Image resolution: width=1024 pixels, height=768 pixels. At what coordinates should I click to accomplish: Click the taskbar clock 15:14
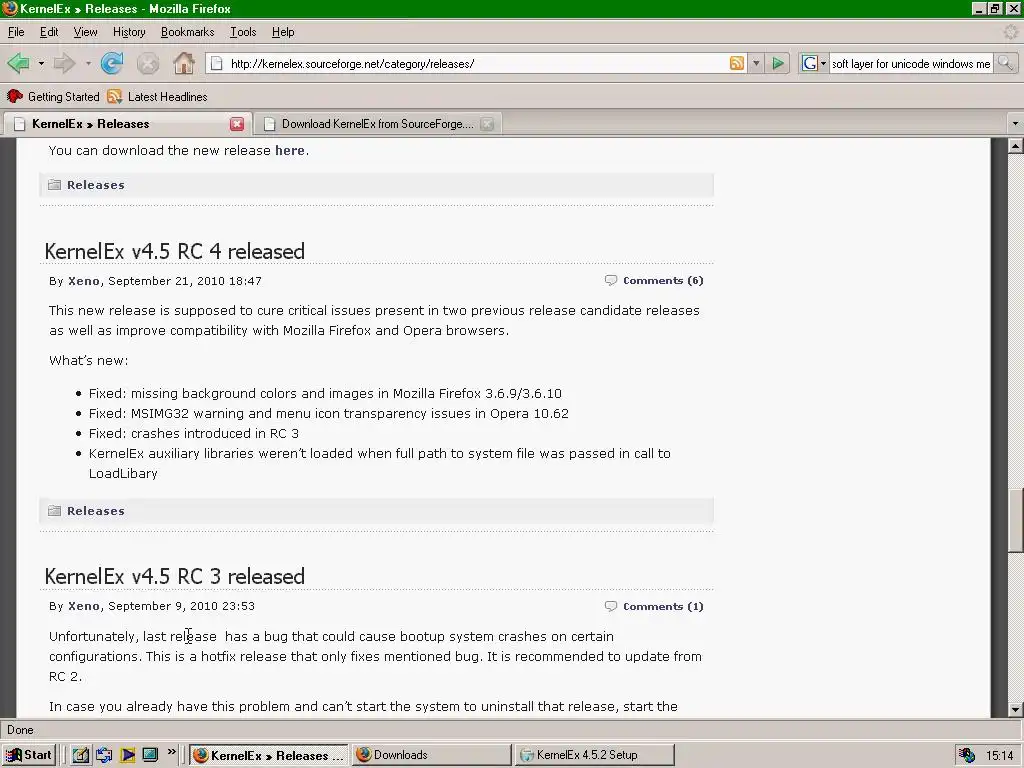(x=999, y=756)
